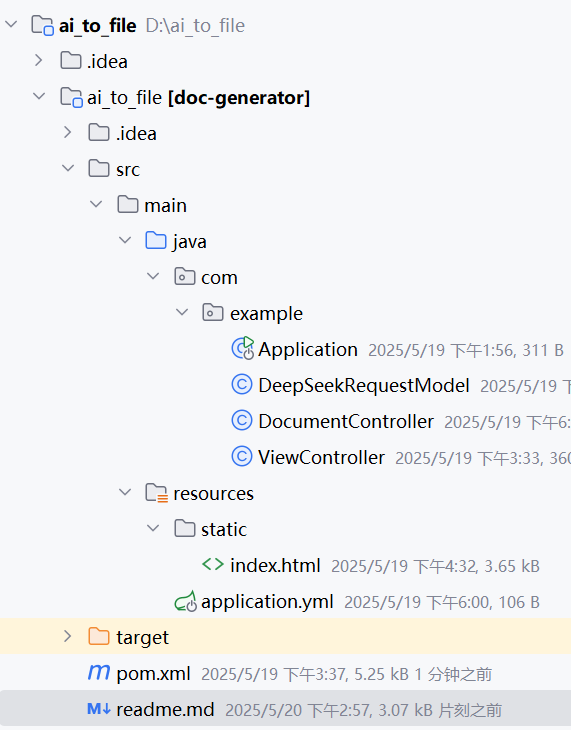
Task: Open the DeepSeekRequestModel class file
Action: 364,385
